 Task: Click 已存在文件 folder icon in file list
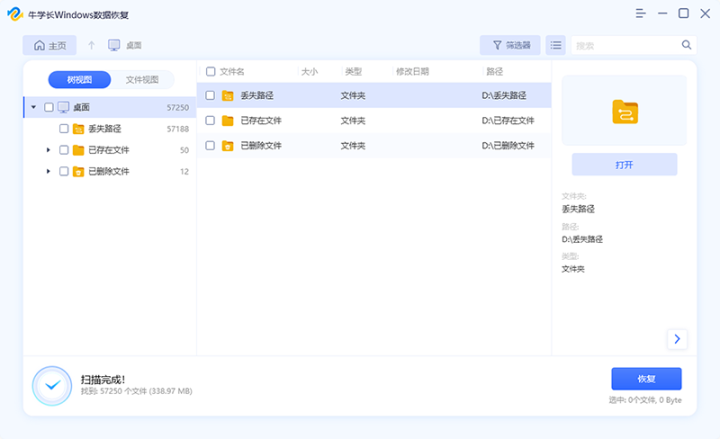coord(228,120)
